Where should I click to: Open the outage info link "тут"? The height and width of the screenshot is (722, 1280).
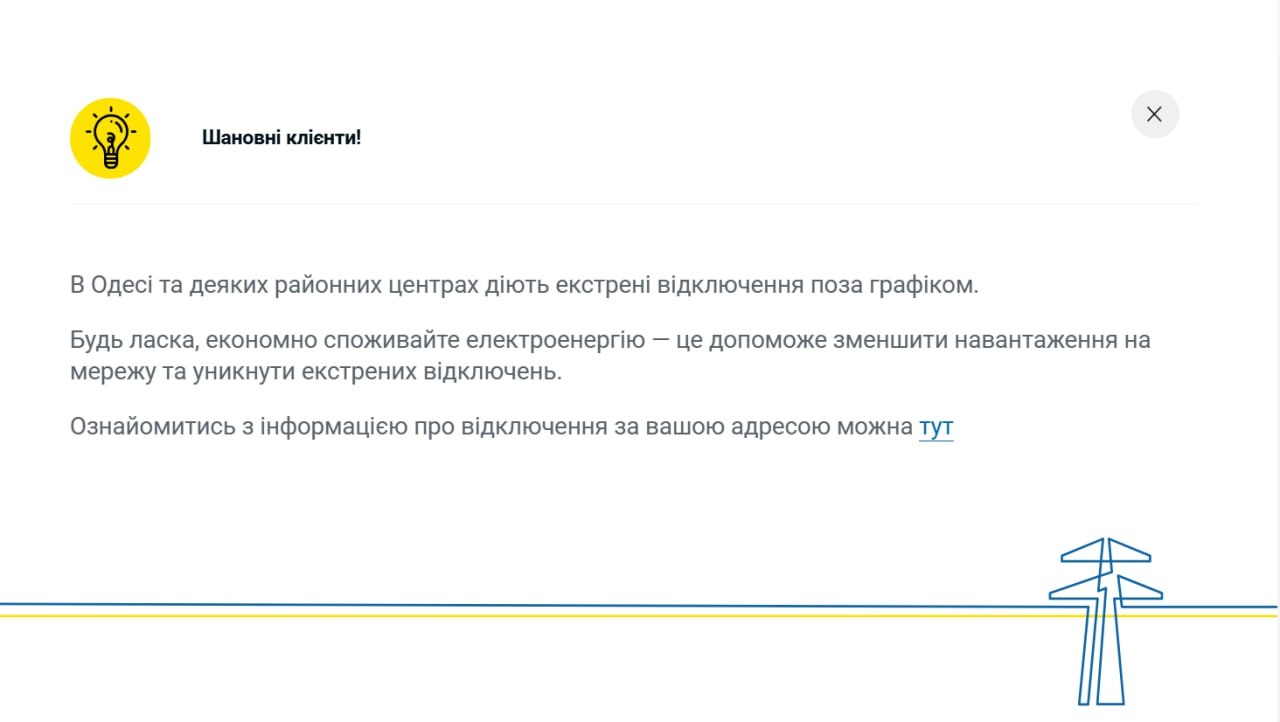[936, 427]
